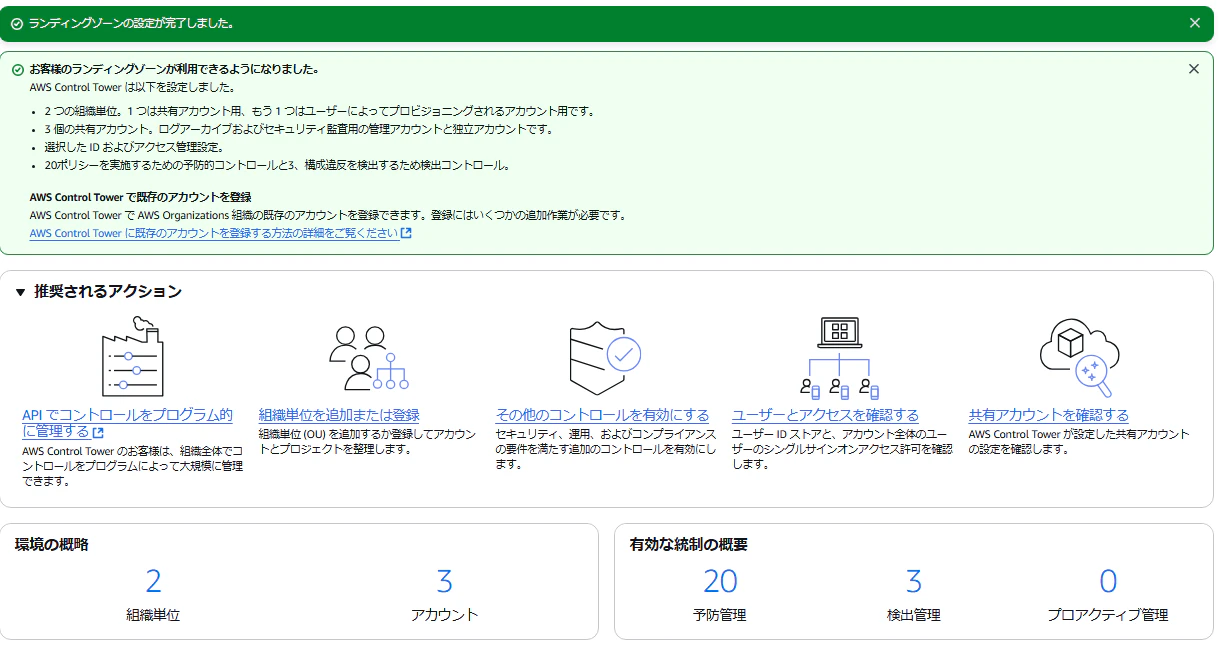
Task: Click the 組織単位 label under count
Action: [x=153, y=615]
